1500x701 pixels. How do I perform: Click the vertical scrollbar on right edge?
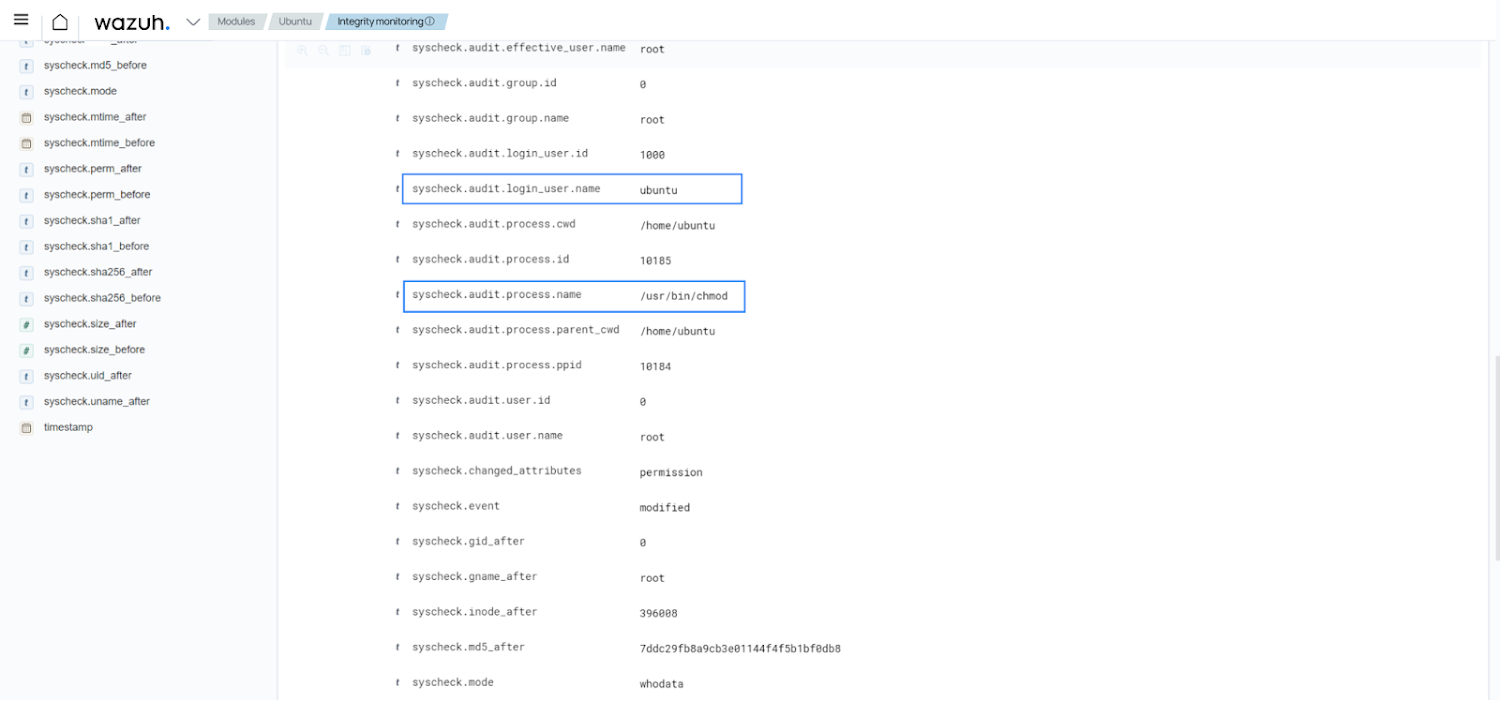(x=1495, y=456)
